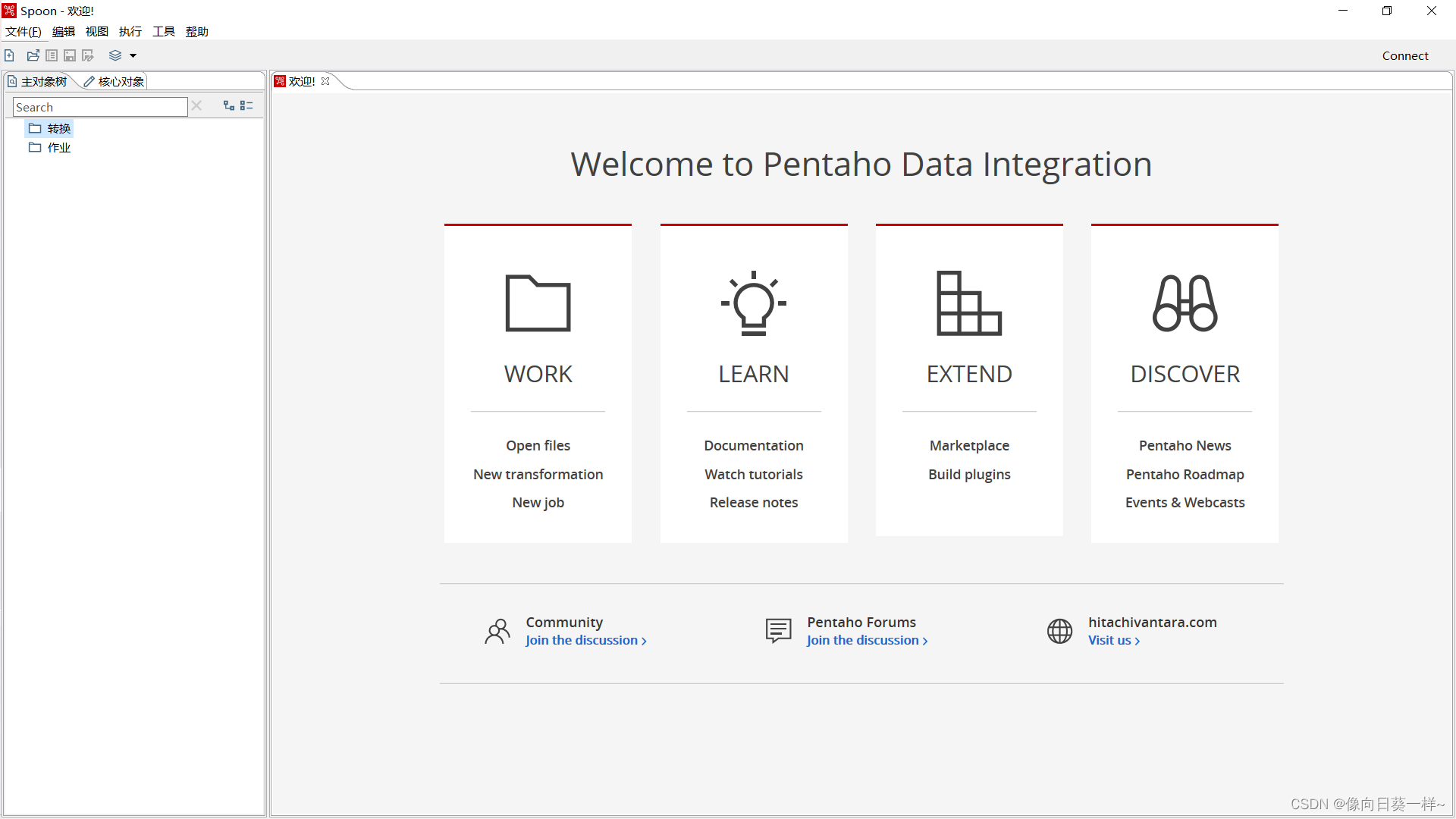Open the 视图 menu
This screenshot has height=819, width=1456.
click(97, 31)
